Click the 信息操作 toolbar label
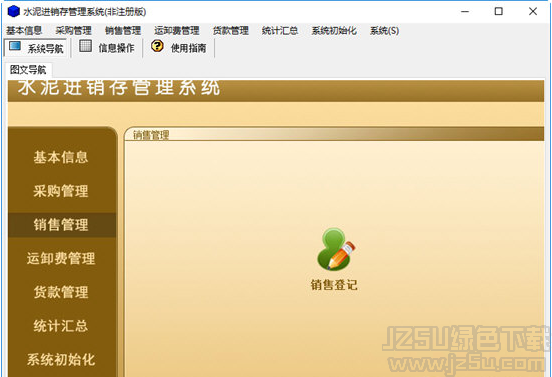552x377 pixels. coord(117,48)
